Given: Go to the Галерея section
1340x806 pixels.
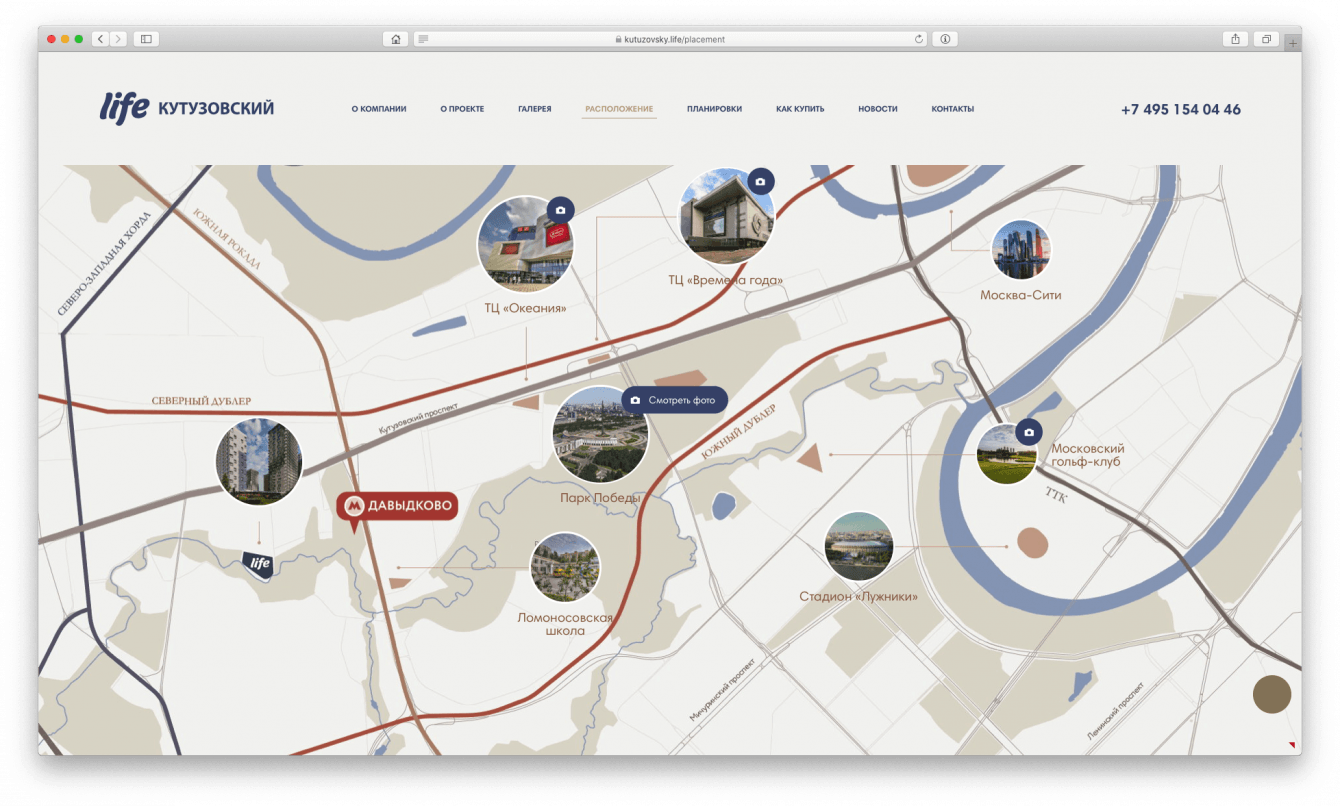Looking at the screenshot, I should (x=535, y=109).
